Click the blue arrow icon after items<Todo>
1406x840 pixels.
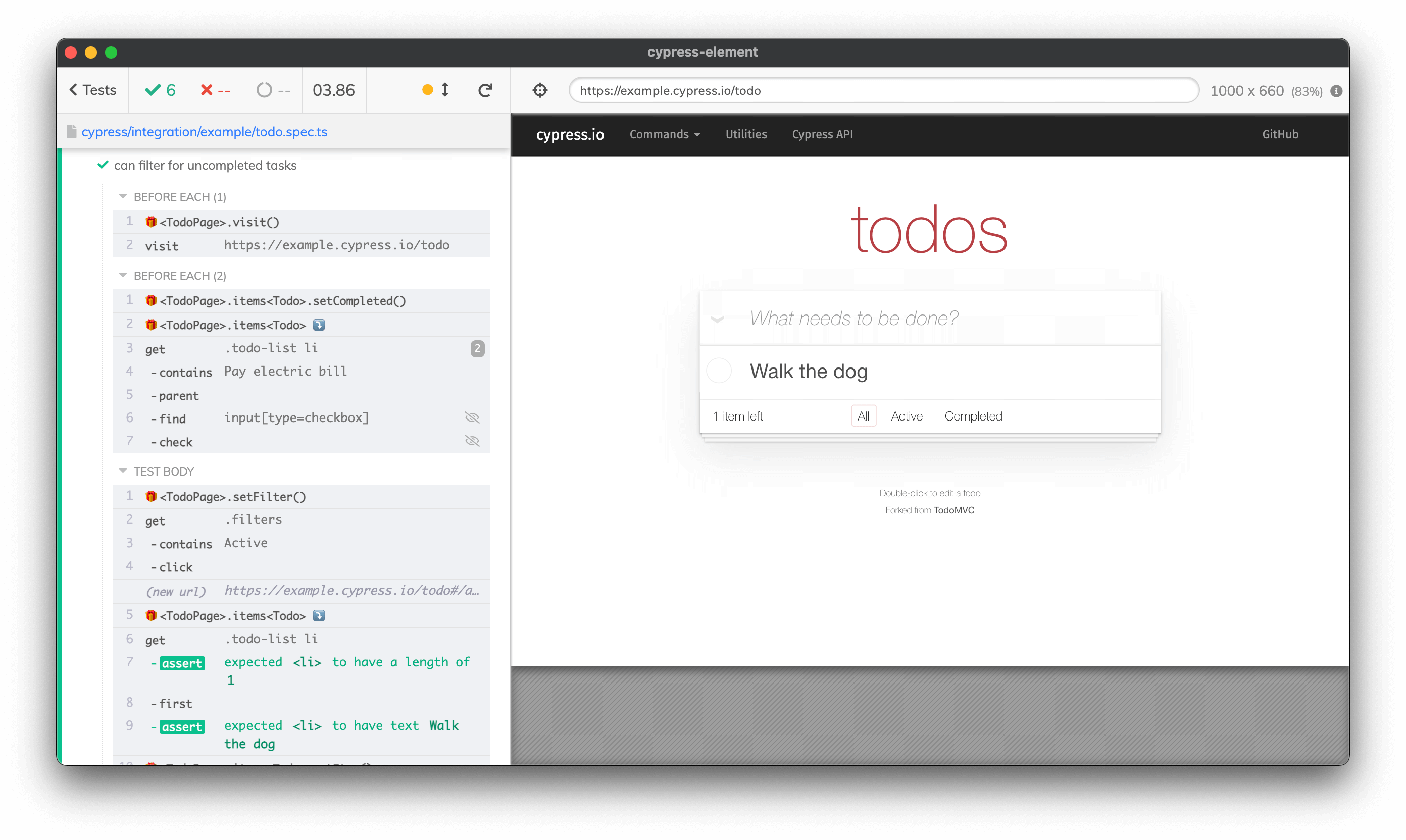click(319, 325)
